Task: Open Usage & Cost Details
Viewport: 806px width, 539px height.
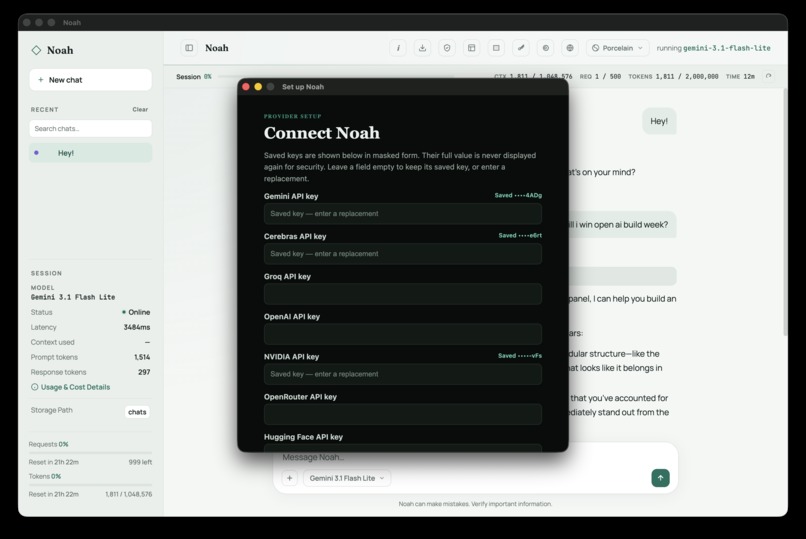Action: 75,387
